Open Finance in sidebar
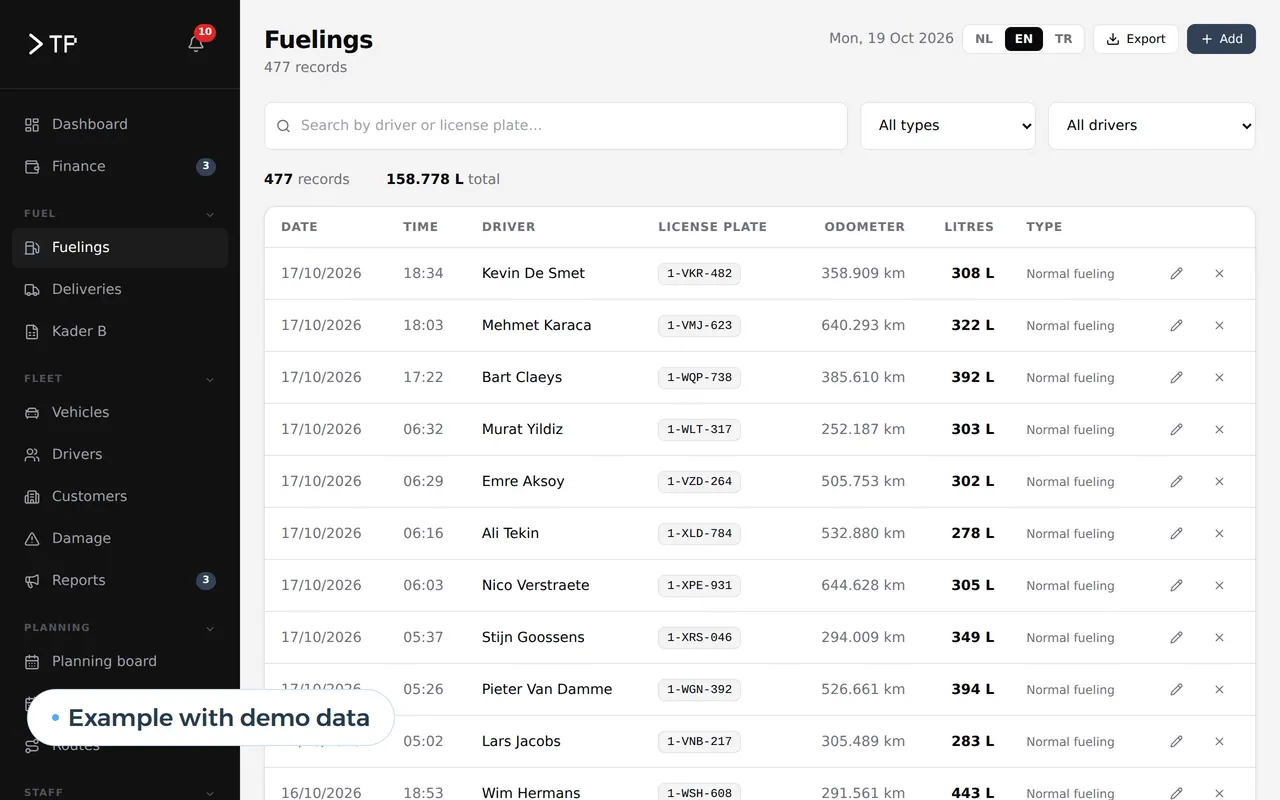The image size is (1280, 800). 120,167
